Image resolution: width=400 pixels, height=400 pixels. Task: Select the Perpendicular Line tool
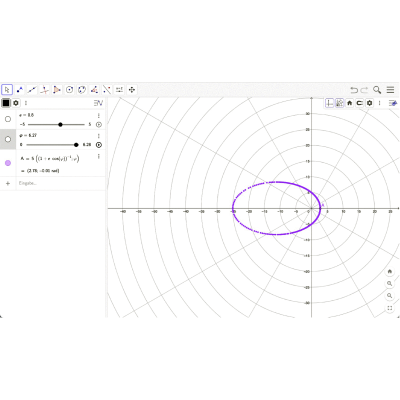pos(44,90)
